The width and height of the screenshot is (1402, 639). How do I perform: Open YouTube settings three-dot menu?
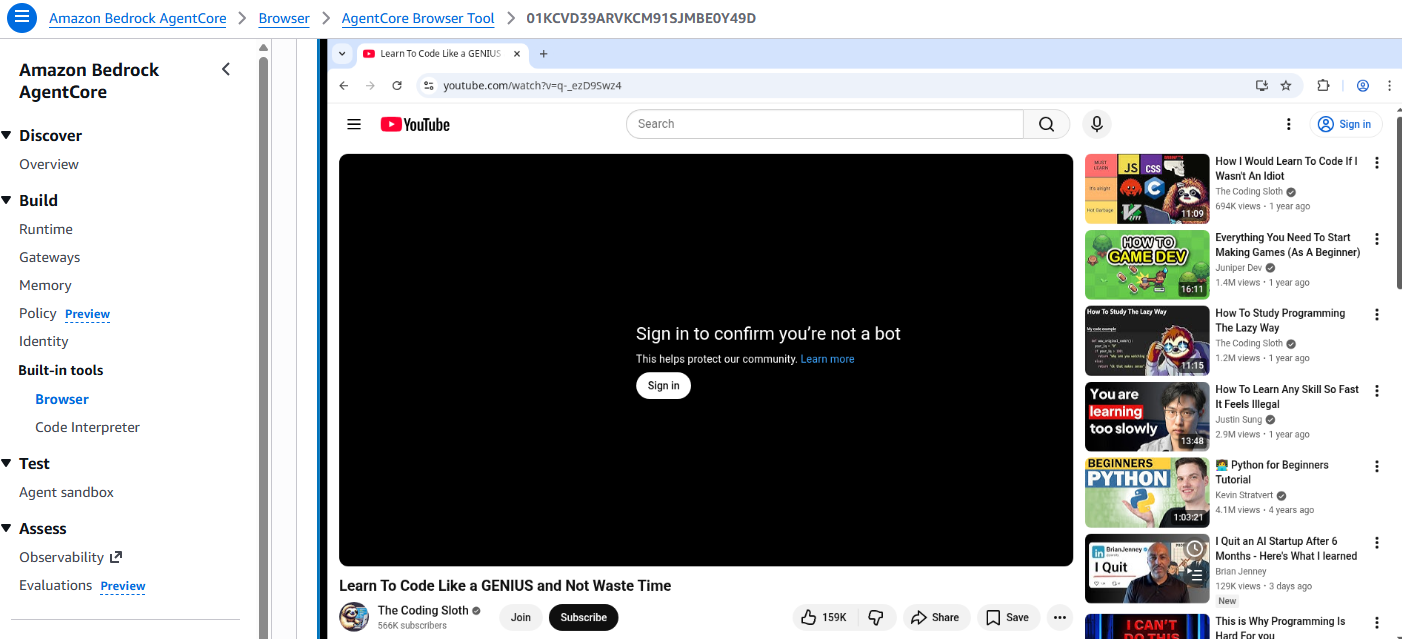1288,124
